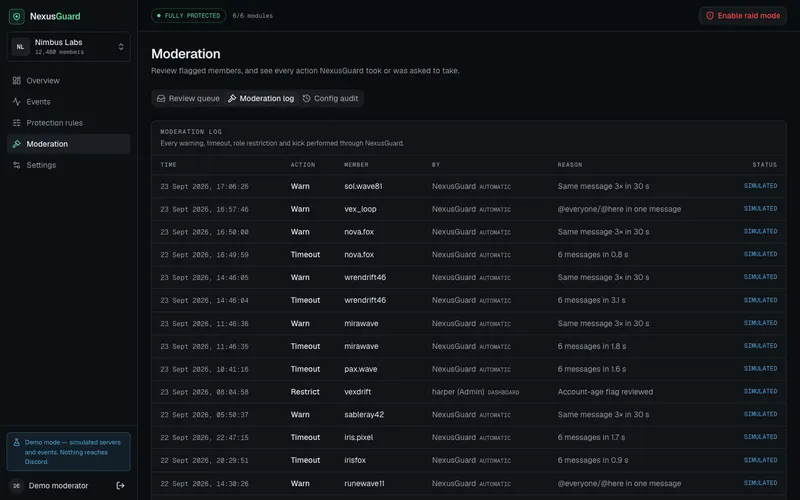Click reason '6 messages in 0.8 s'

coord(592,255)
